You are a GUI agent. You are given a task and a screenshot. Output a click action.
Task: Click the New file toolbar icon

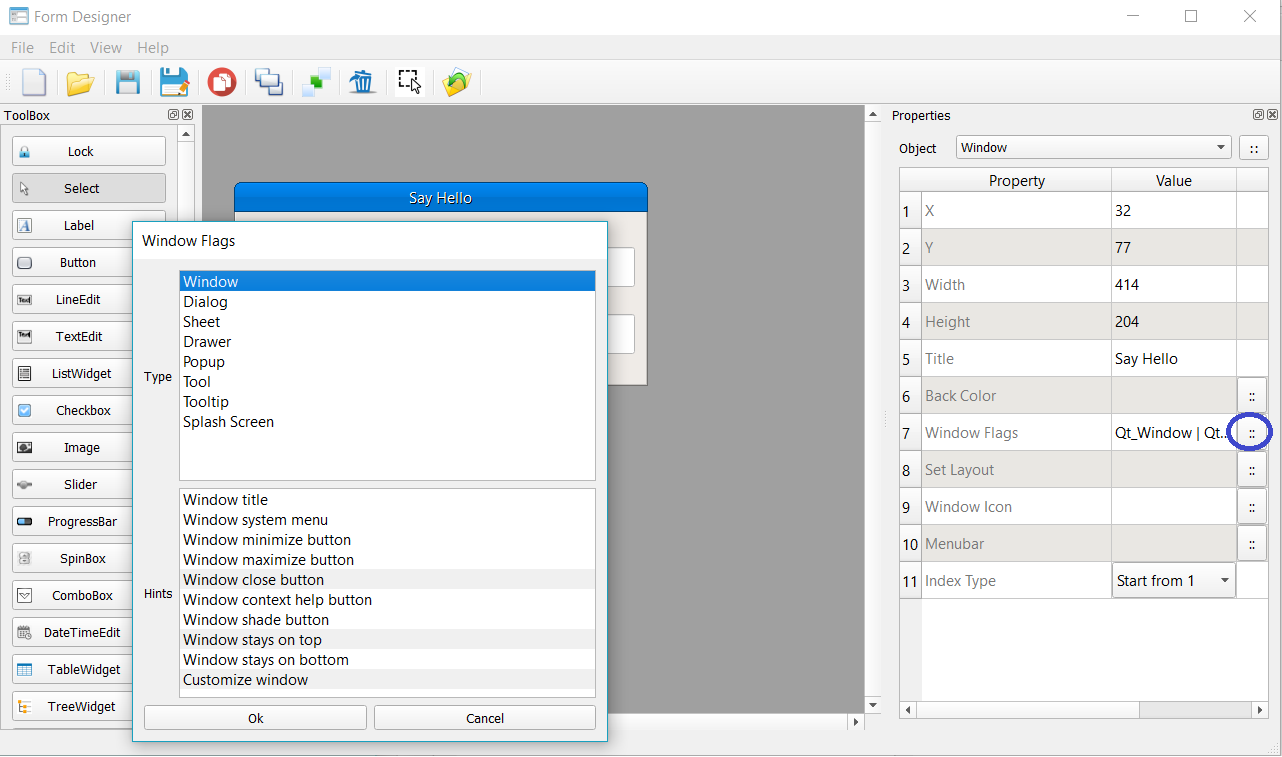(x=34, y=82)
